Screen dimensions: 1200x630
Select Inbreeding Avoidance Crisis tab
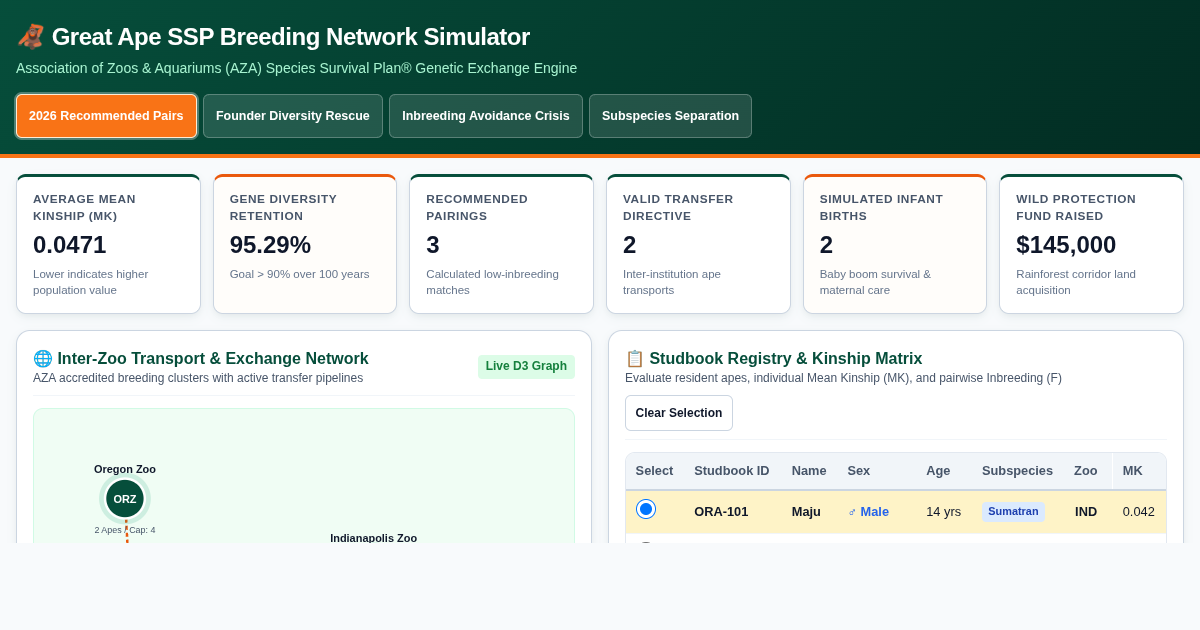(486, 116)
